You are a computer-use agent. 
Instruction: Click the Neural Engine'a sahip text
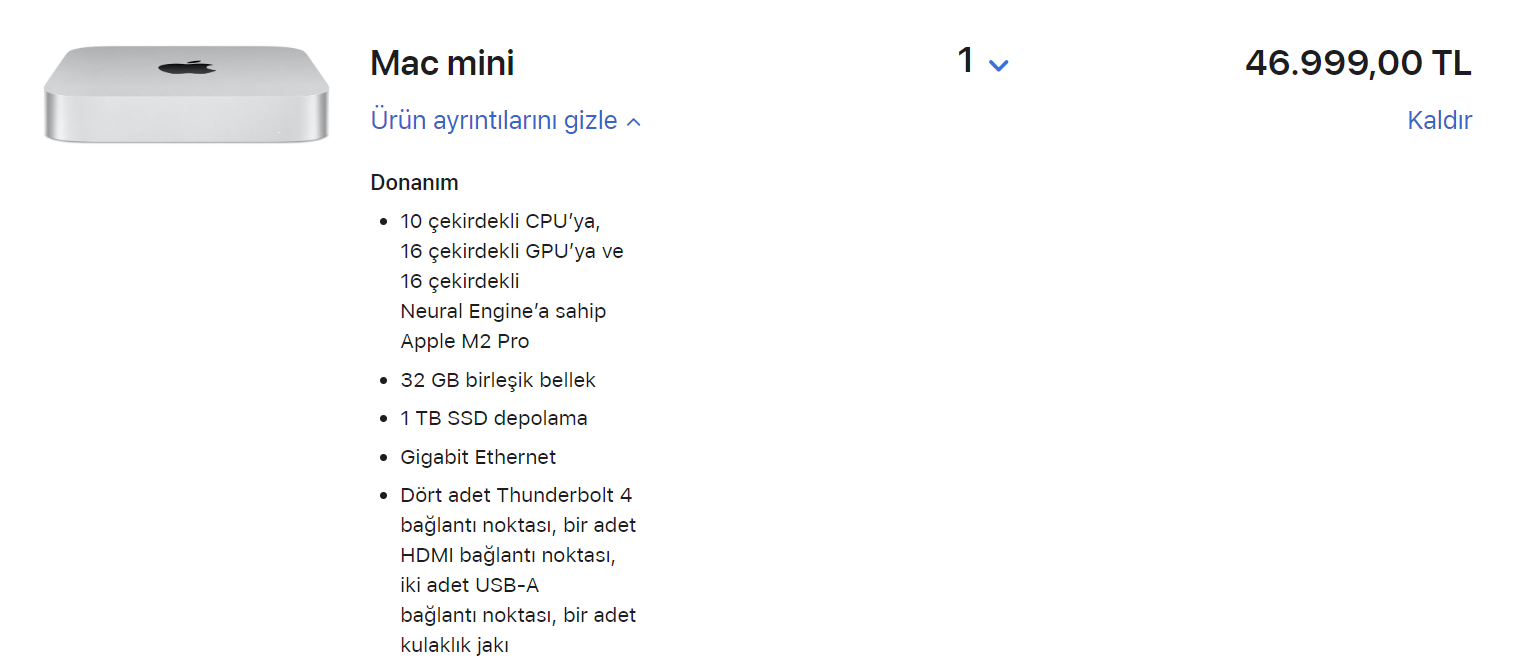click(503, 311)
